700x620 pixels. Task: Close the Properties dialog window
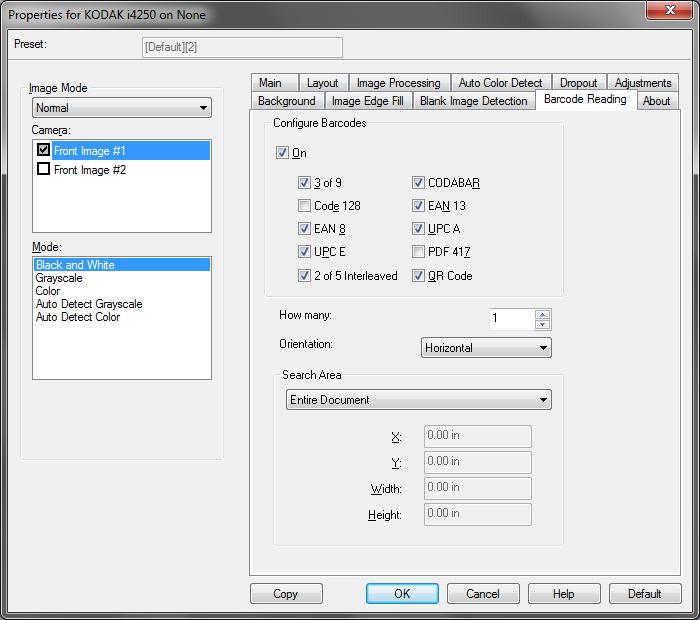[669, 10]
